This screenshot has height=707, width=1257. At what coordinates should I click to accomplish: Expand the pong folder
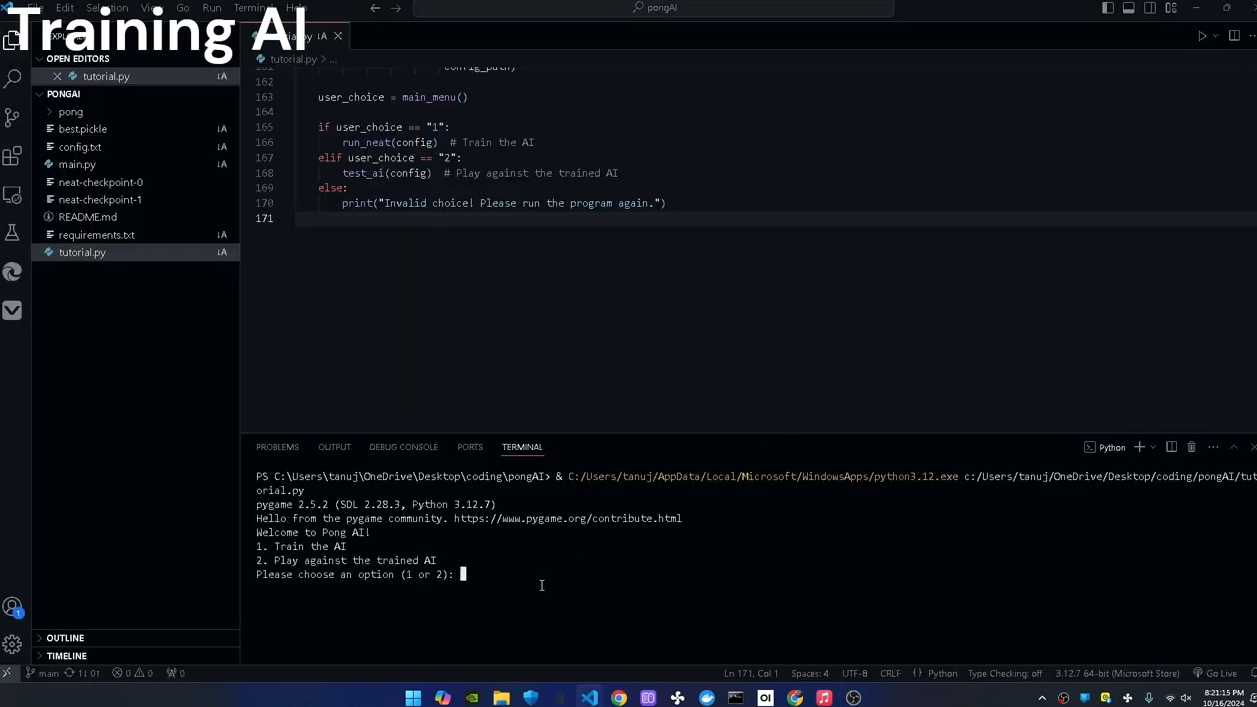(x=70, y=112)
